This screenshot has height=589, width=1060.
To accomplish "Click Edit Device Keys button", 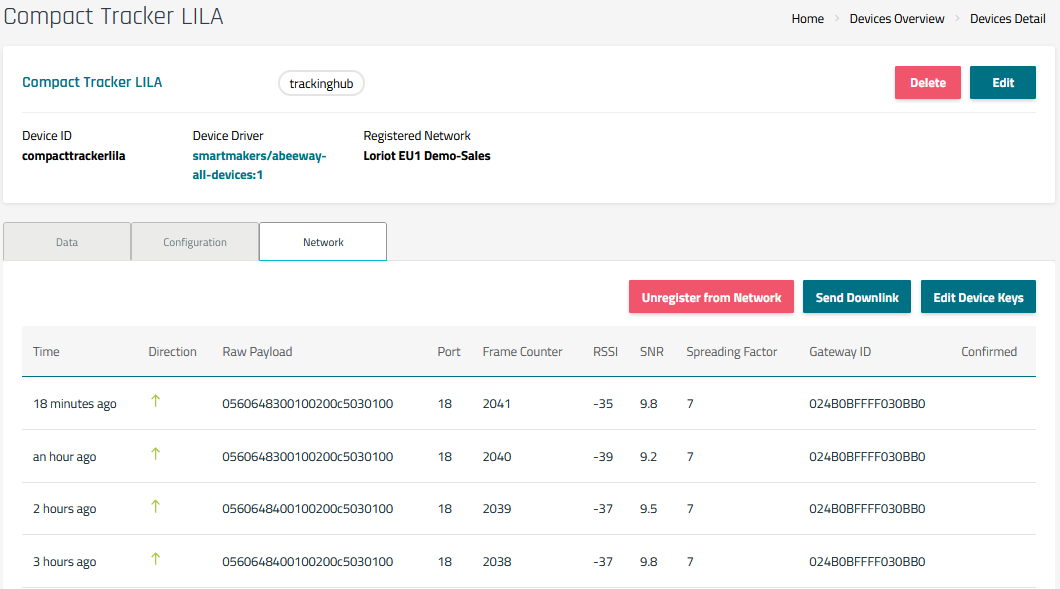I will 977,297.
